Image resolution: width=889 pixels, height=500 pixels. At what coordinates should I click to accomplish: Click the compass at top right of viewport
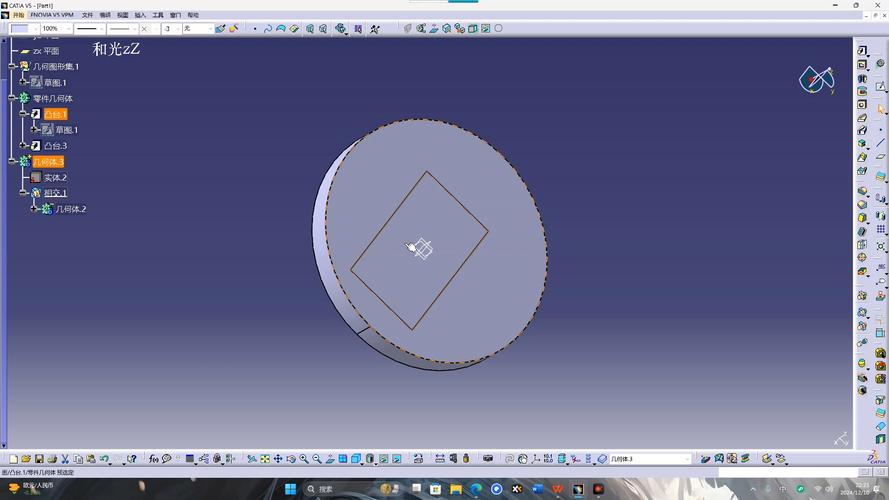coord(817,79)
